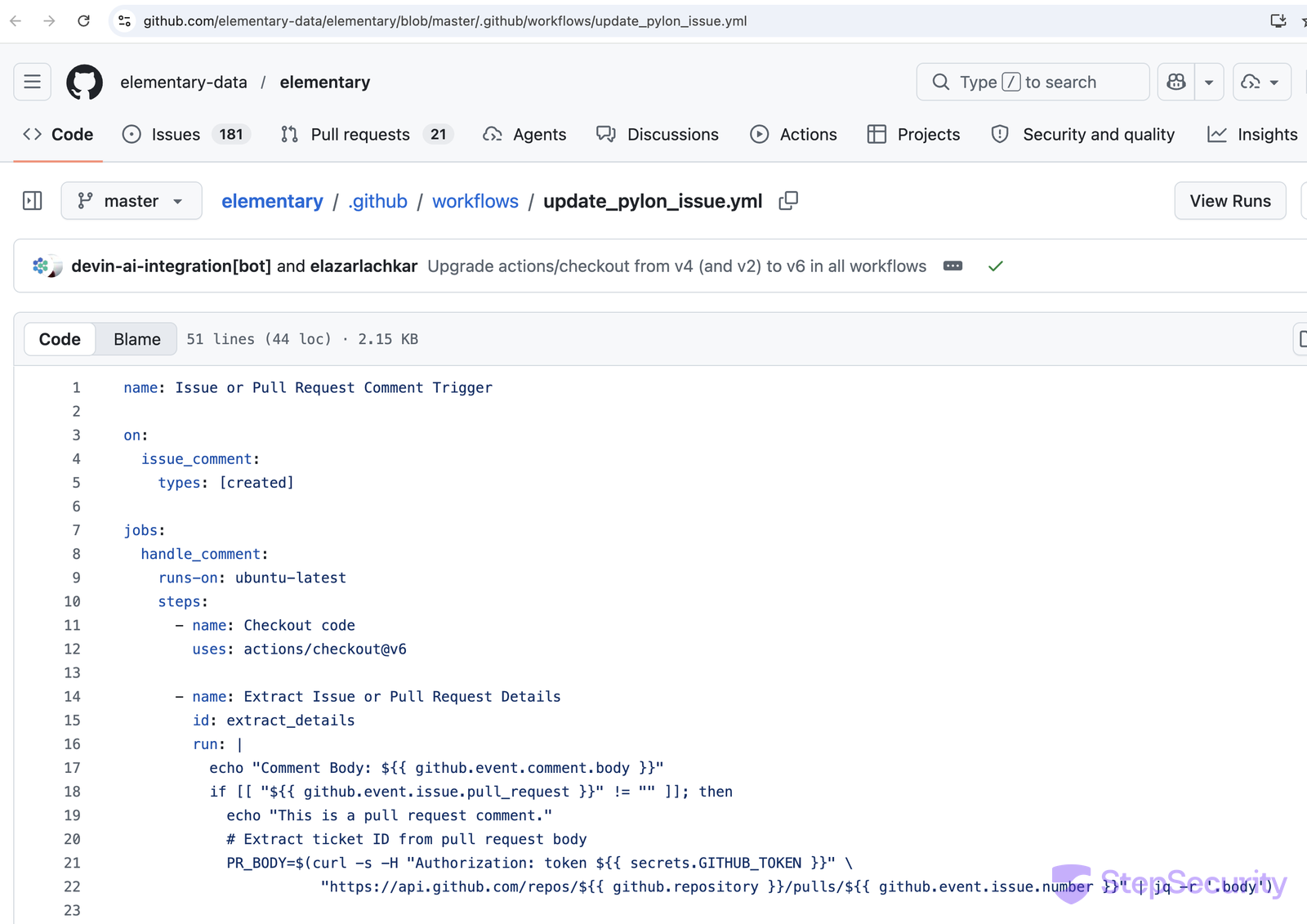Switch to the Discussions tab

(x=658, y=134)
